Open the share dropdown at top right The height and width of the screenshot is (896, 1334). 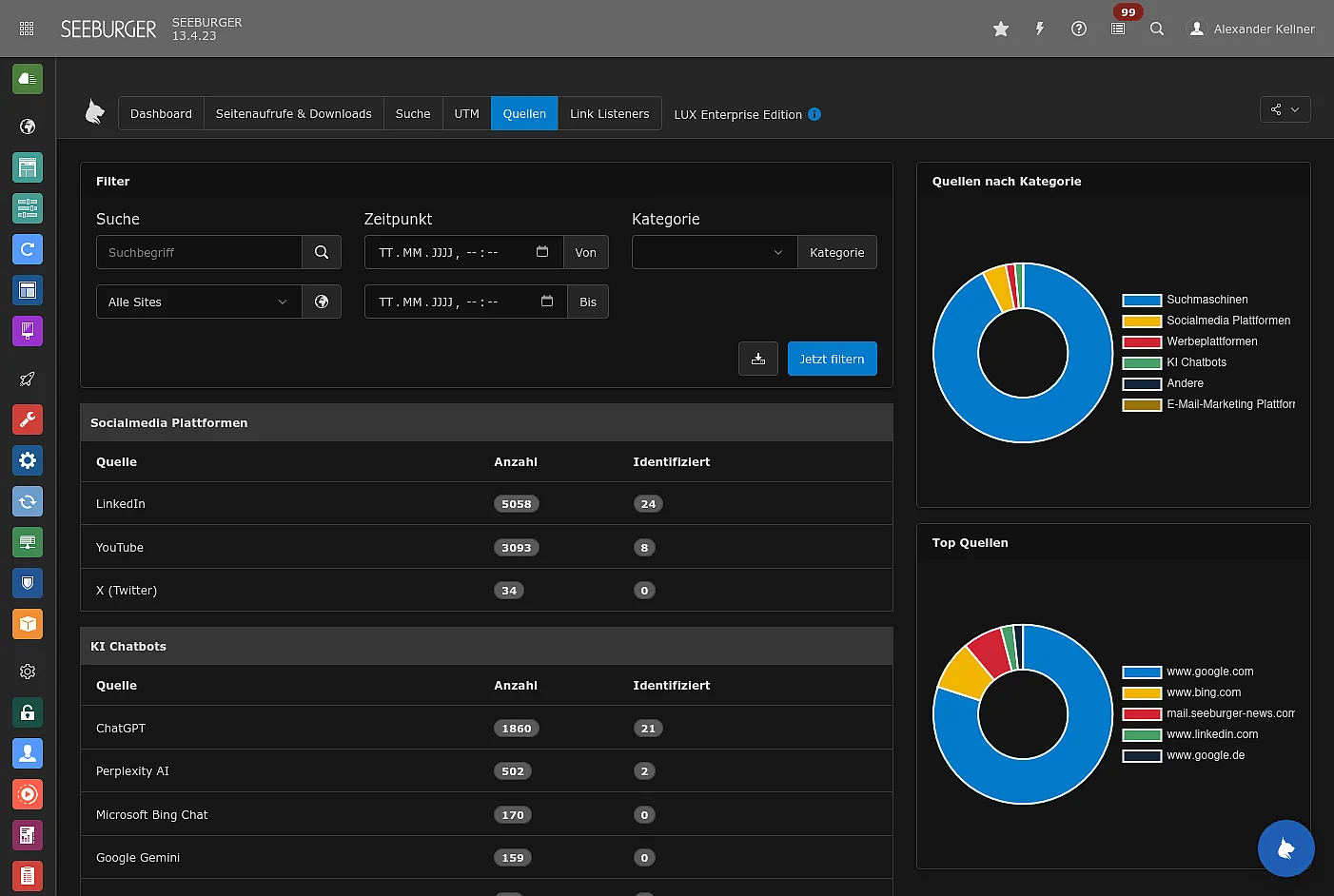(1285, 109)
